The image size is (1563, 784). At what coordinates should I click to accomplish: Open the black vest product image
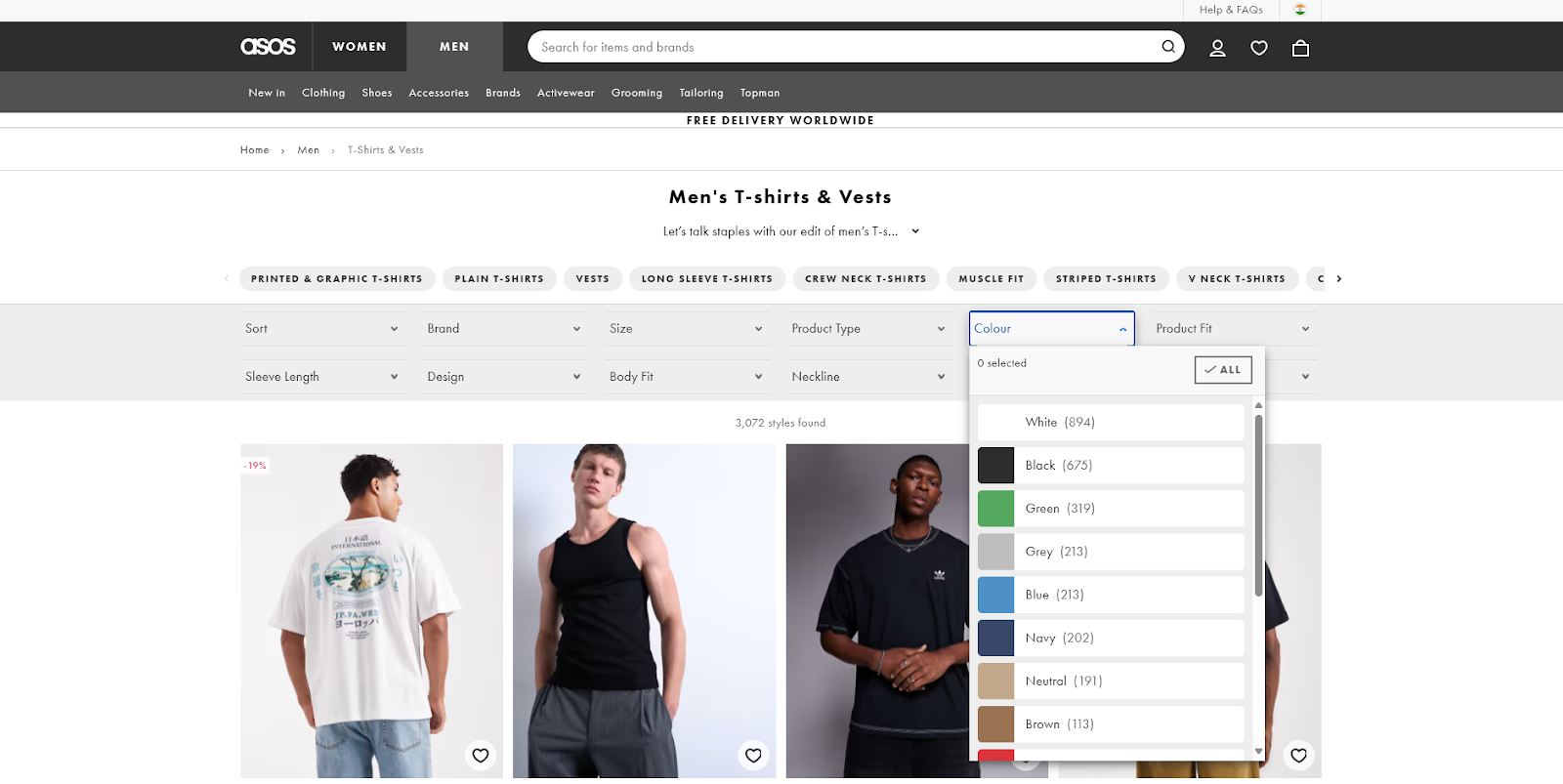tap(645, 611)
